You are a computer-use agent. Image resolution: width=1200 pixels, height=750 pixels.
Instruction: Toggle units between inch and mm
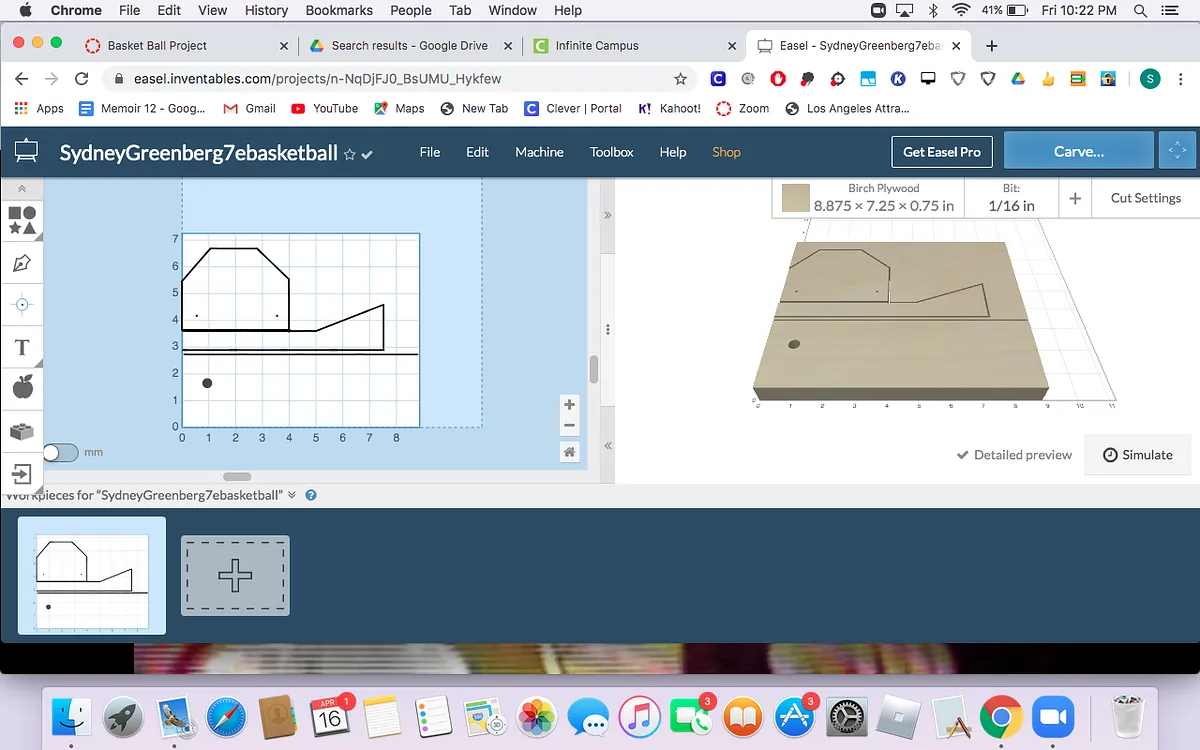point(60,453)
